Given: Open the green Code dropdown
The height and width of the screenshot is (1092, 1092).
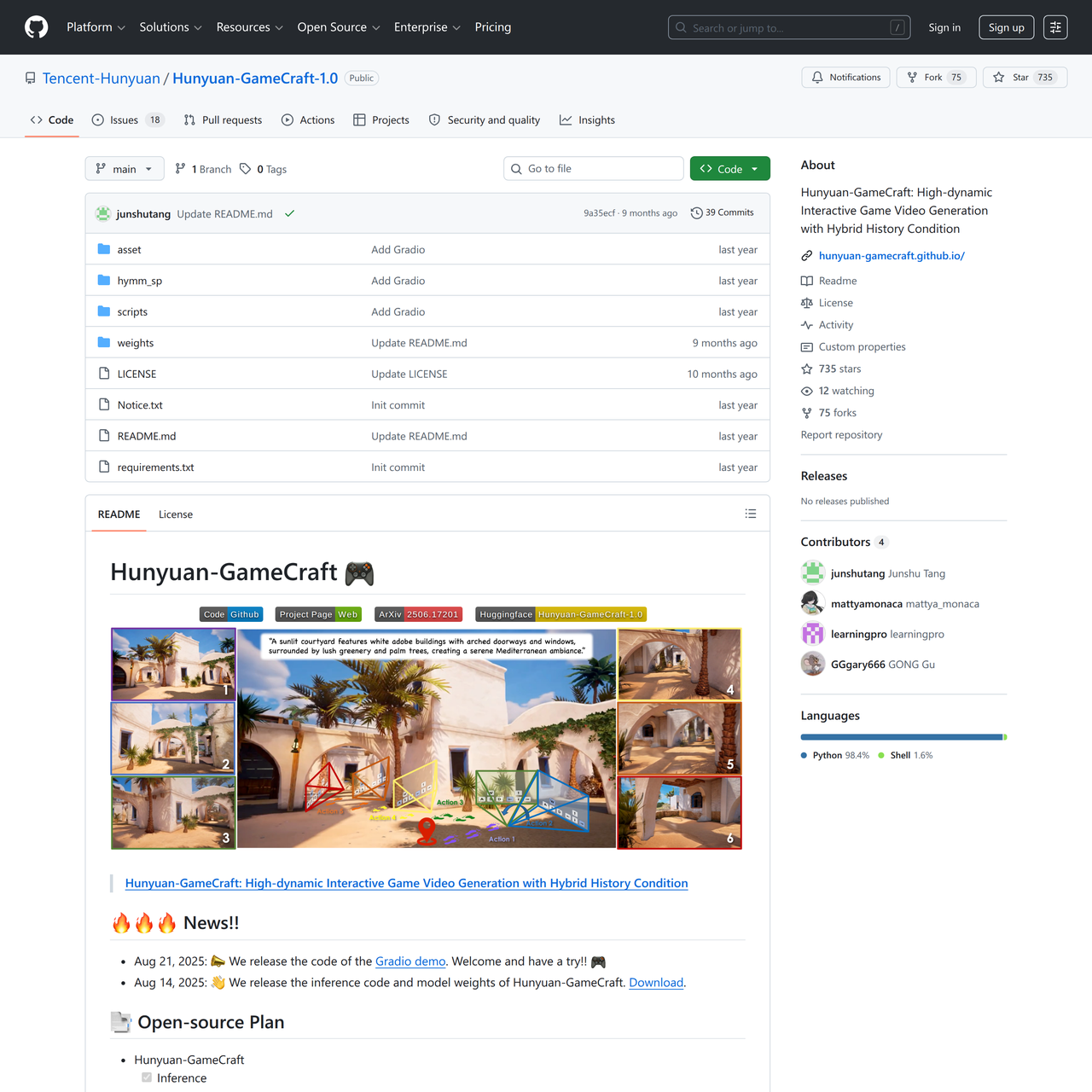Looking at the screenshot, I should [x=730, y=169].
